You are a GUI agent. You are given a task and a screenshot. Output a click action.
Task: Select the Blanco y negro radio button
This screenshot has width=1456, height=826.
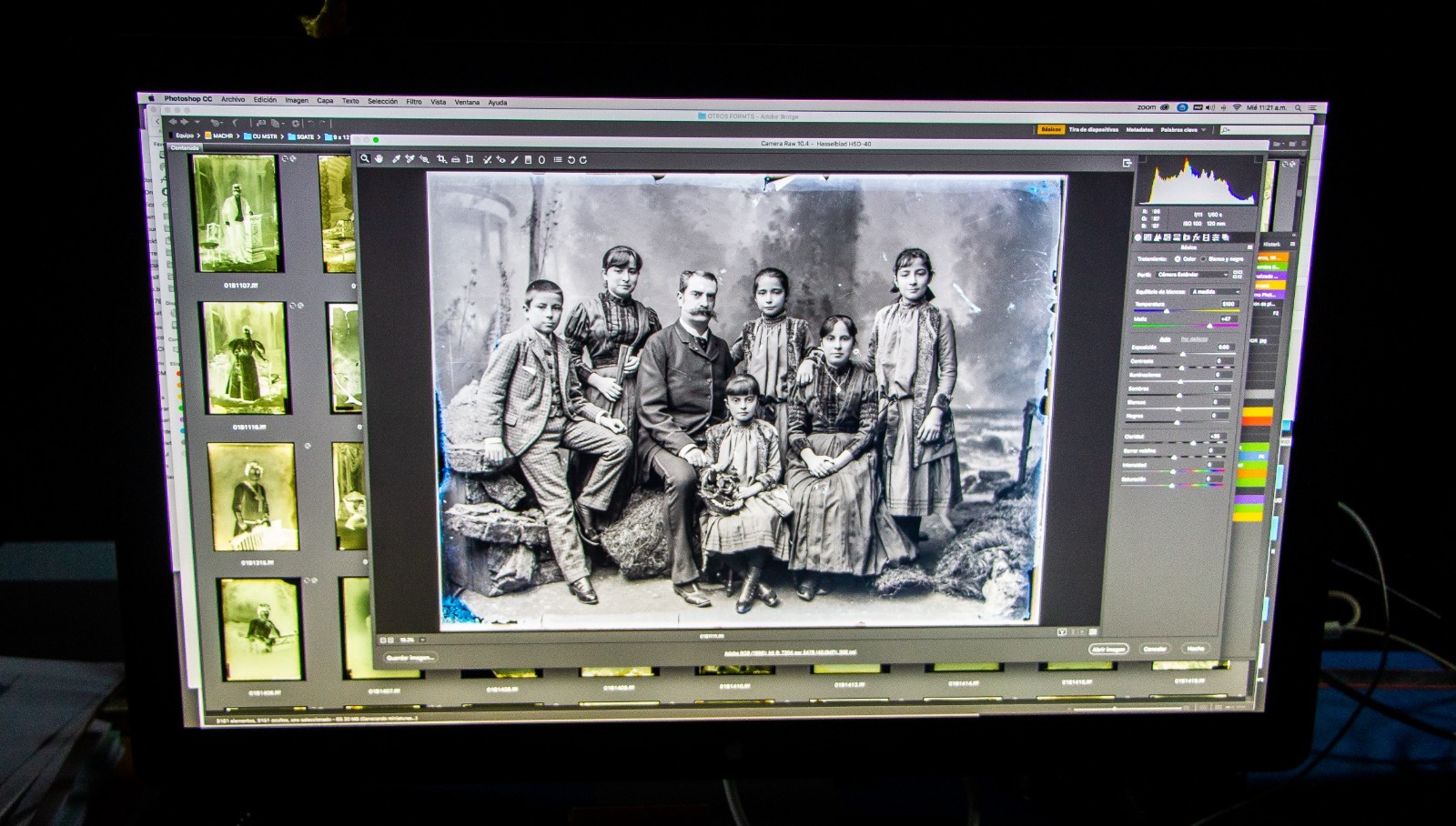1203,259
